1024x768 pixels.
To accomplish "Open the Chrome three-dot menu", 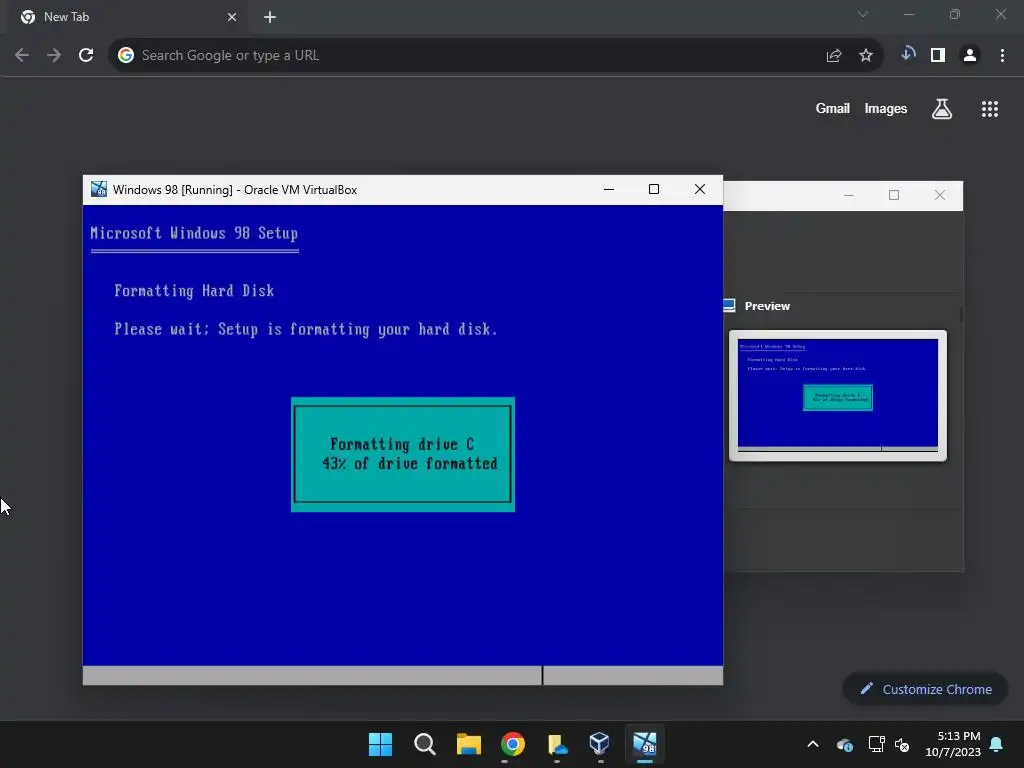I will tap(1002, 56).
